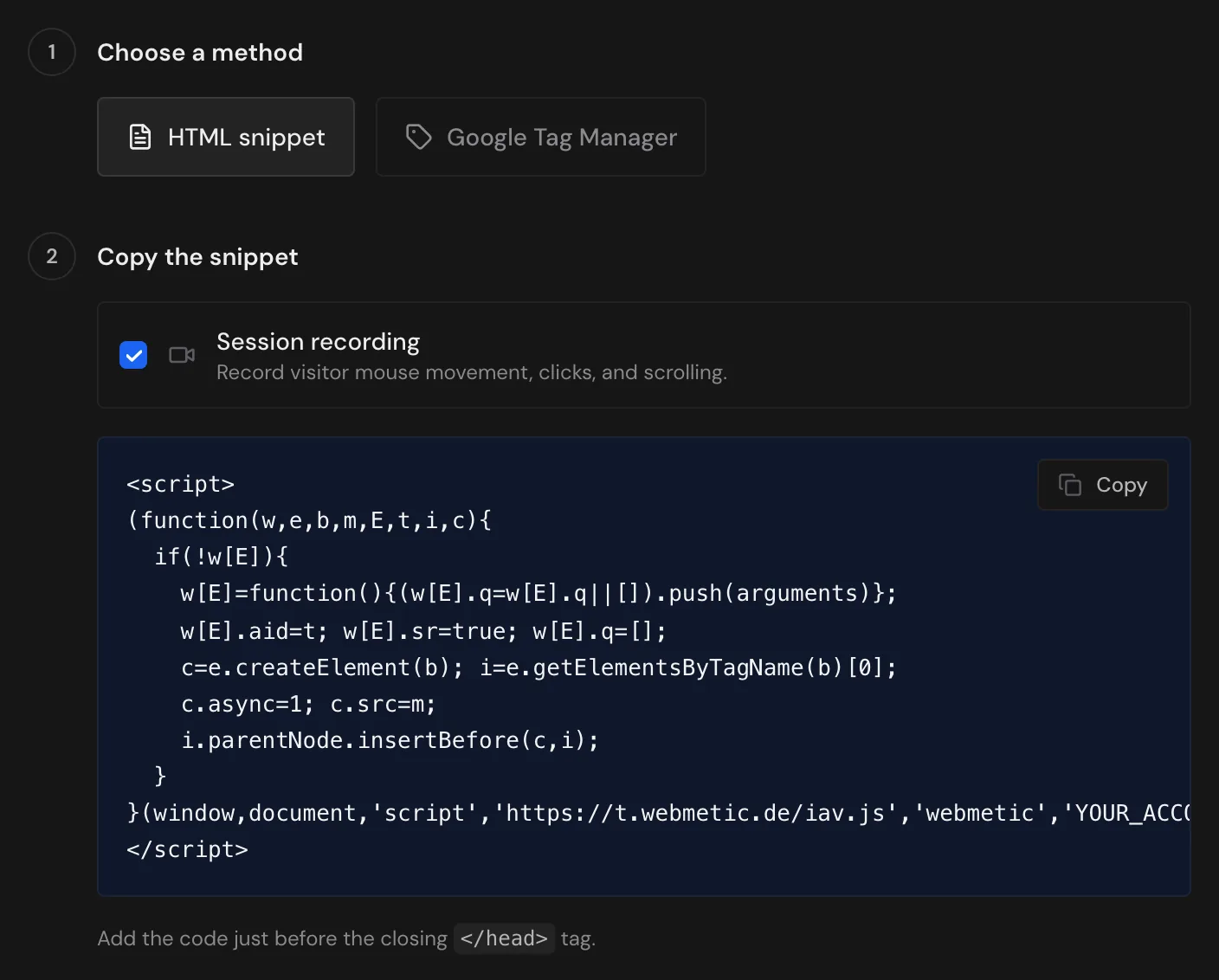Click the '<script>' opening line in the code
The height and width of the screenshot is (980, 1219).
(x=180, y=484)
